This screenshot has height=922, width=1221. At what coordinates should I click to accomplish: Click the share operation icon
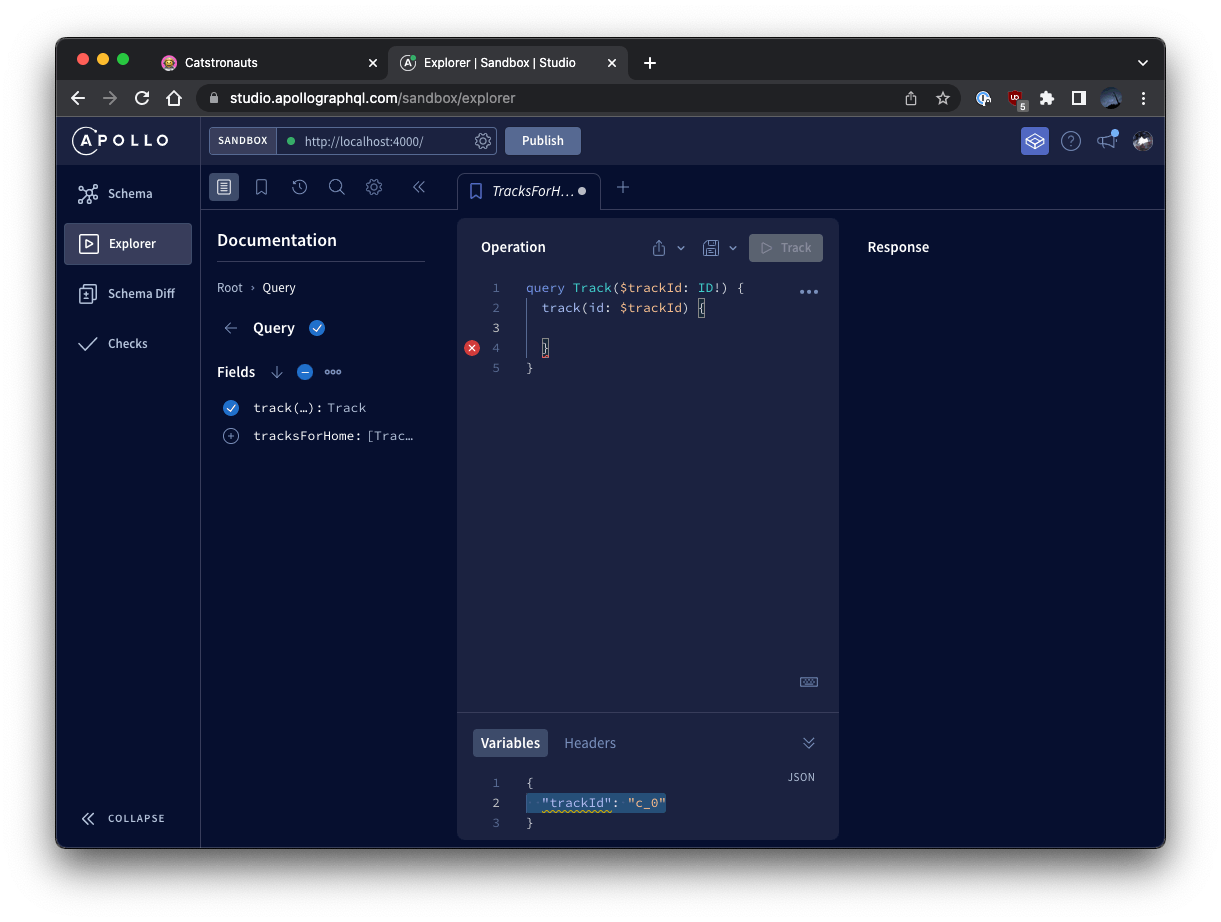point(659,248)
